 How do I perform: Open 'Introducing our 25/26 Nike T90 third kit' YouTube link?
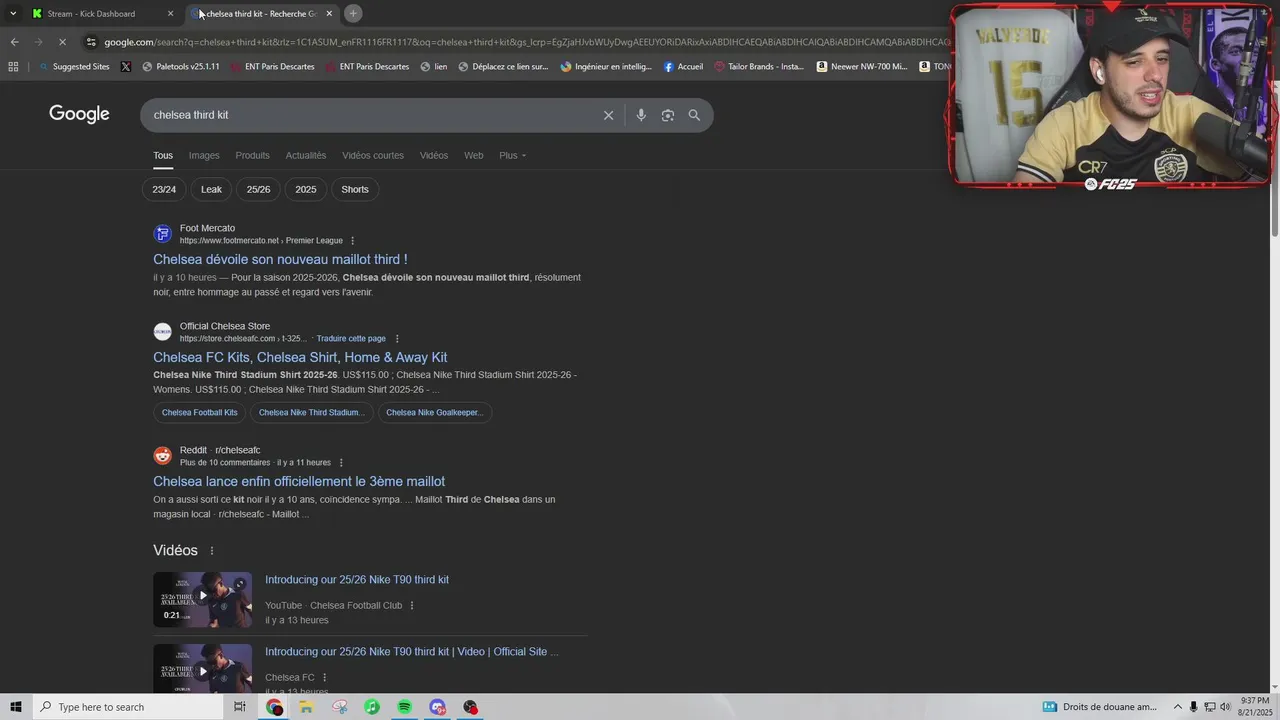pos(357,580)
